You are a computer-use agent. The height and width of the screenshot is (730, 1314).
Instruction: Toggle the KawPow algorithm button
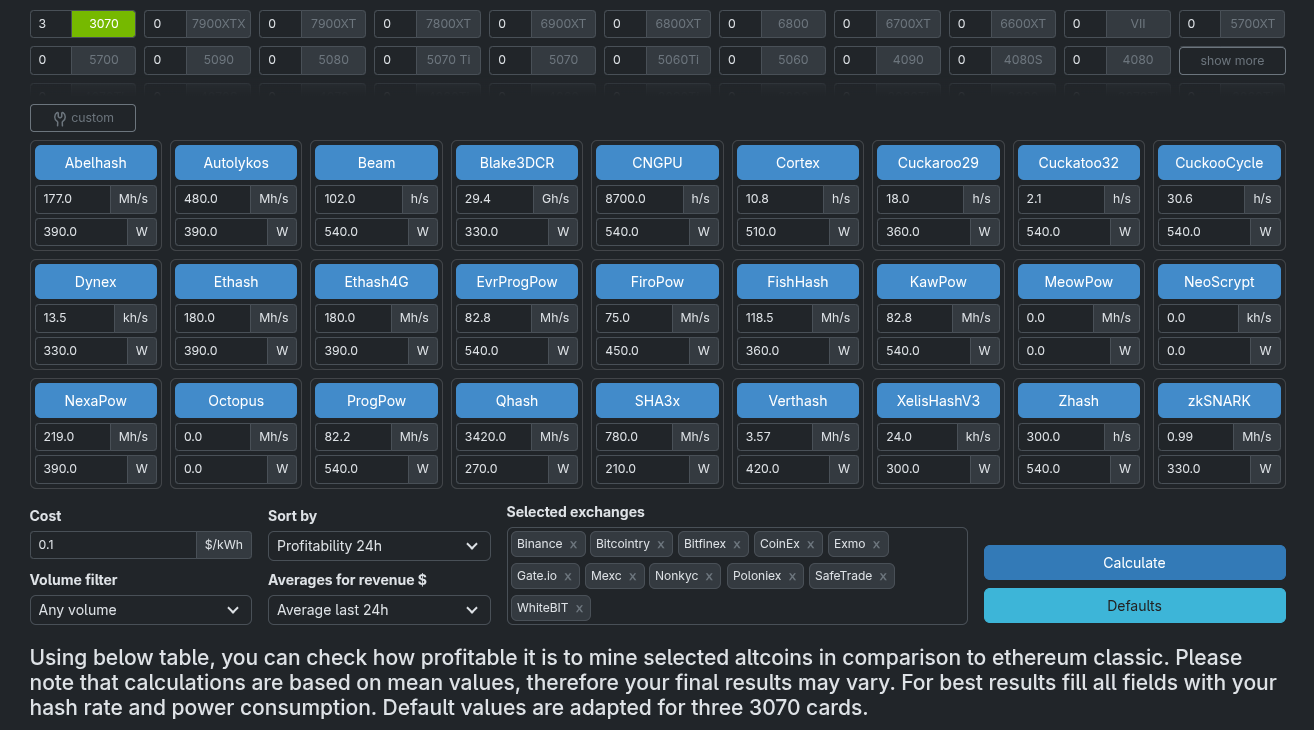pyautogui.click(x=938, y=282)
